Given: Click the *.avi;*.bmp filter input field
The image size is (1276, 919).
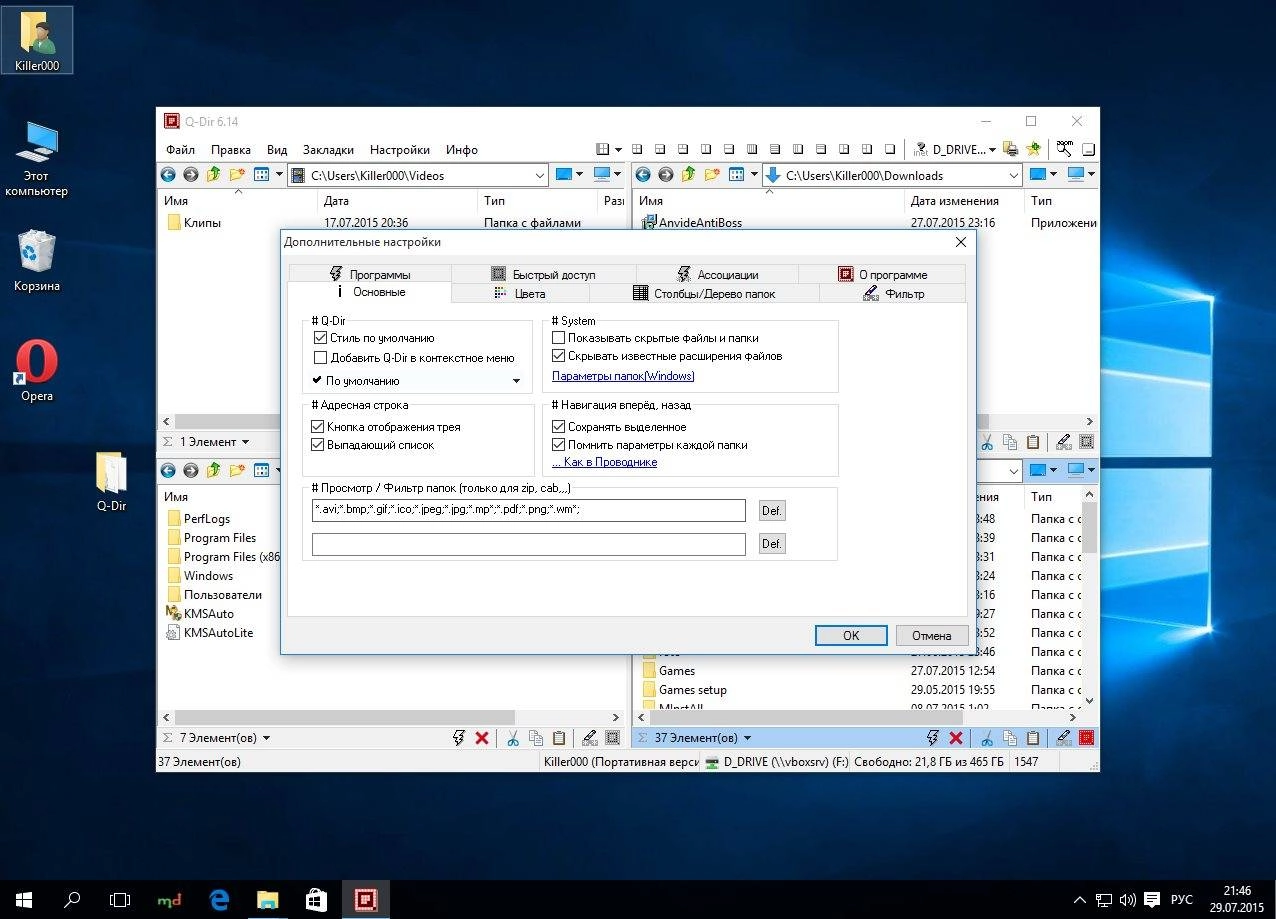Looking at the screenshot, I should click(529, 510).
